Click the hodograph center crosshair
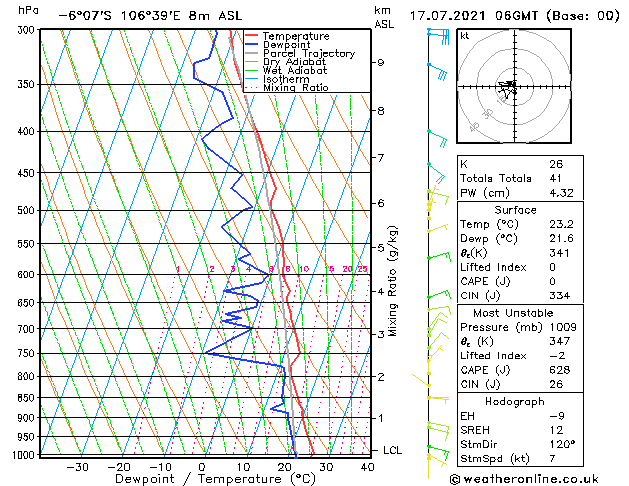This screenshot has width=629, height=486. (514, 86)
